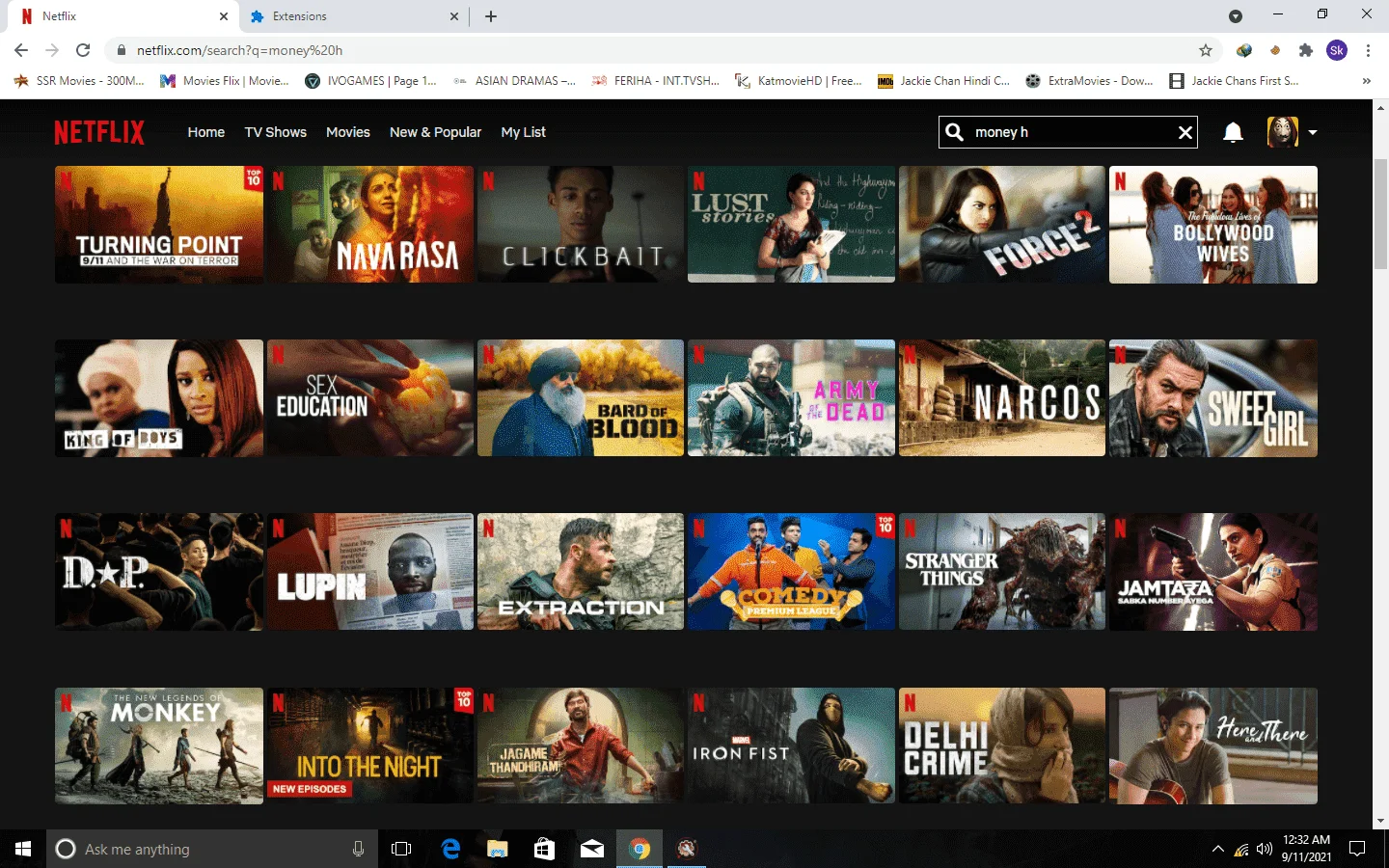This screenshot has height=868, width=1389.
Task: Open the Mail app on the taskbar
Action: (x=592, y=849)
